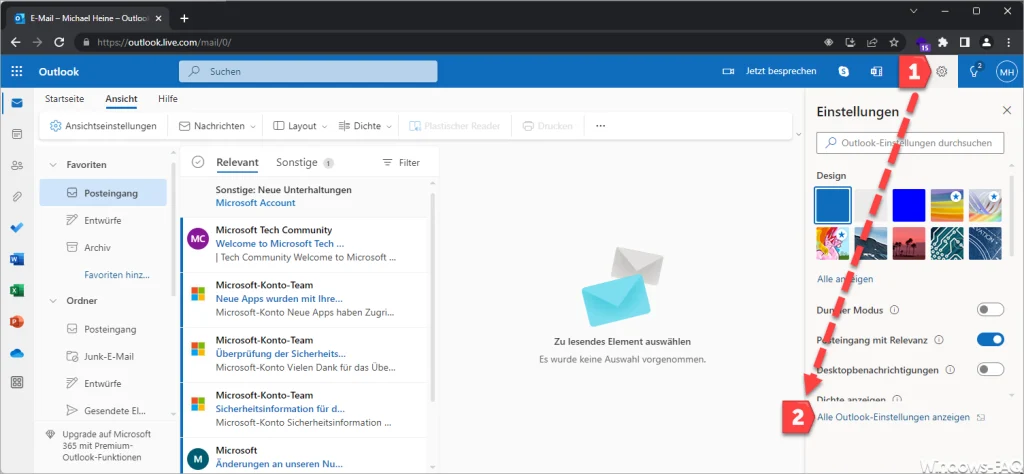This screenshot has width=1024, height=474.
Task: Close the Einstellungen panel
Action: point(1006,110)
